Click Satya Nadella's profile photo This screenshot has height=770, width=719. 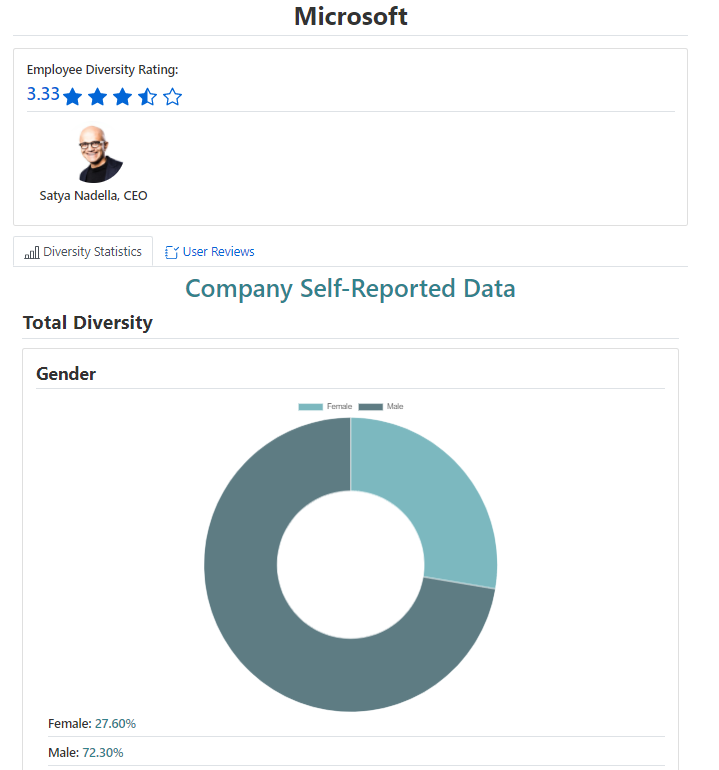(x=100, y=155)
